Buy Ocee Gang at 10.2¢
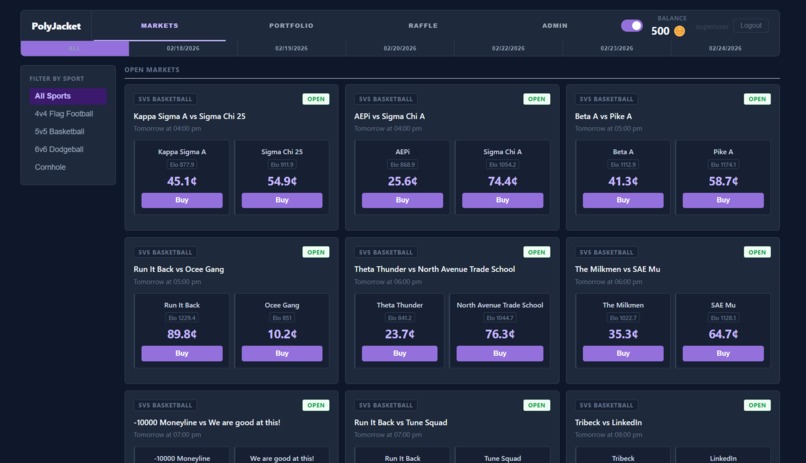806x463 pixels. 282,354
